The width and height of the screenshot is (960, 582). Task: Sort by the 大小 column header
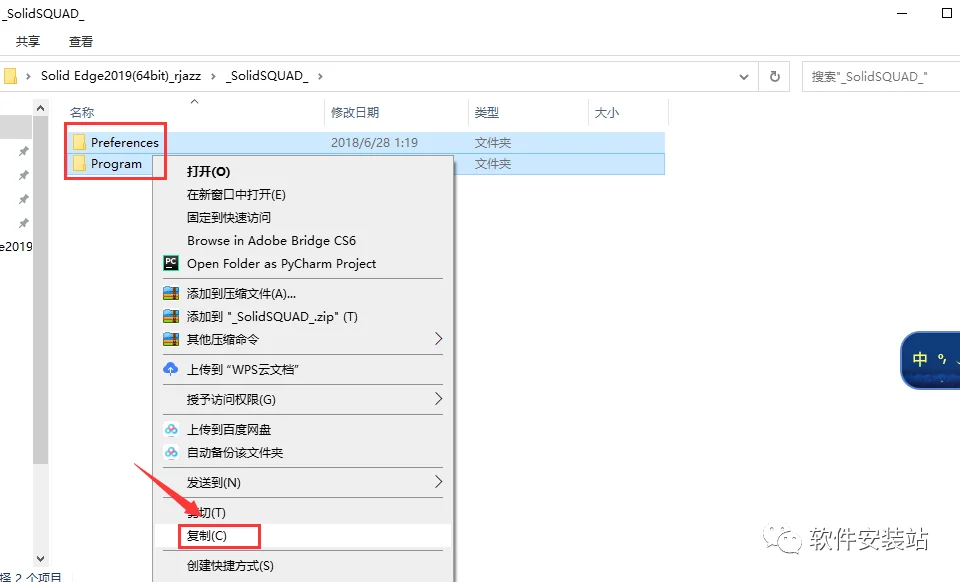[606, 112]
